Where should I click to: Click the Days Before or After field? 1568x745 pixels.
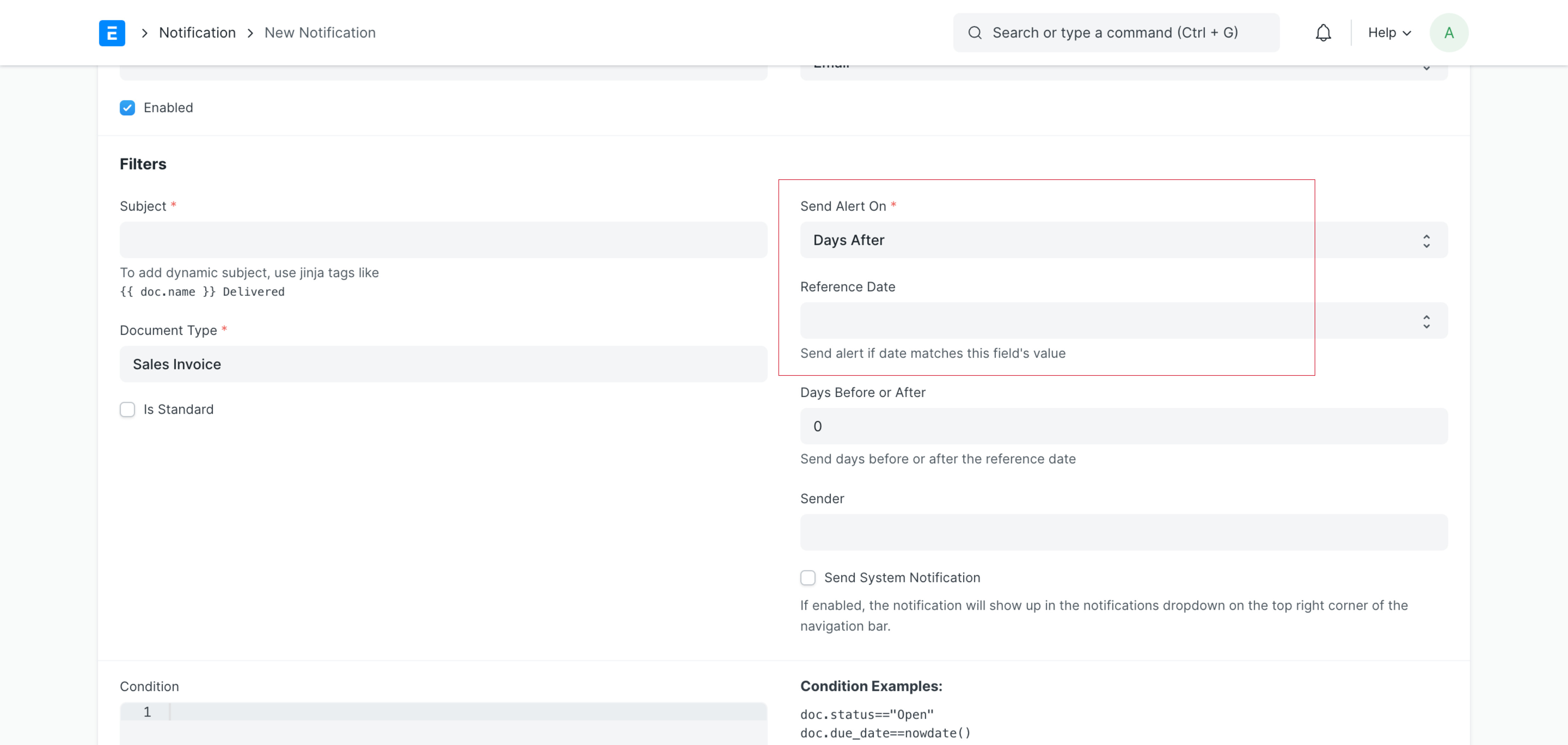(x=1124, y=426)
